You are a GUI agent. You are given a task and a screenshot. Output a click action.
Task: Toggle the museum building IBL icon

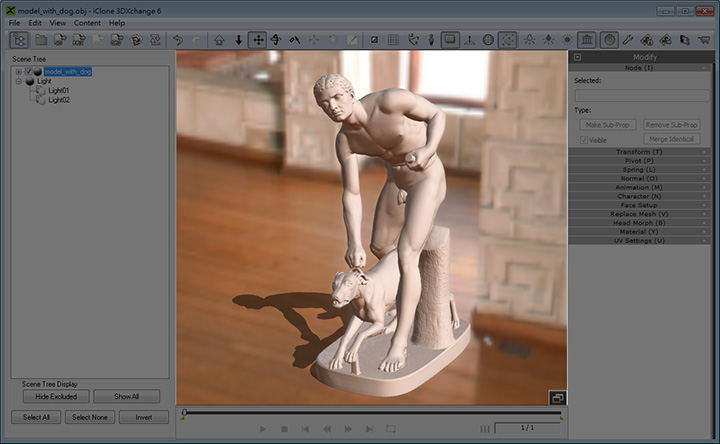[587, 40]
